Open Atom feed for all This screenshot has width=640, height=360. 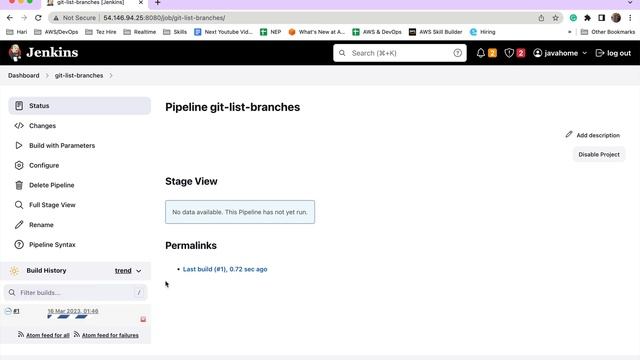48,335
